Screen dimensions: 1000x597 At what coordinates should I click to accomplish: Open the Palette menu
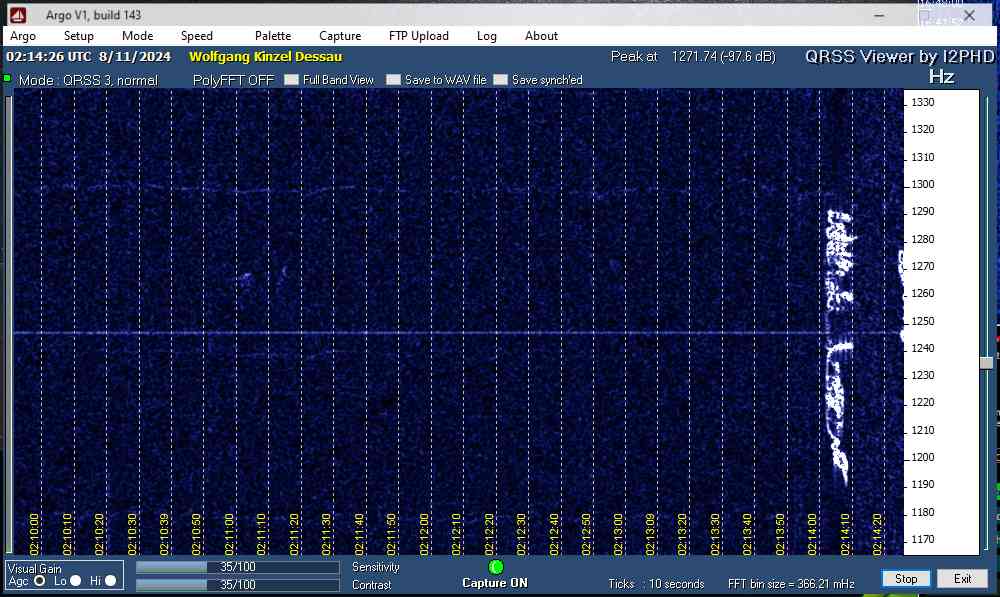click(x=273, y=36)
